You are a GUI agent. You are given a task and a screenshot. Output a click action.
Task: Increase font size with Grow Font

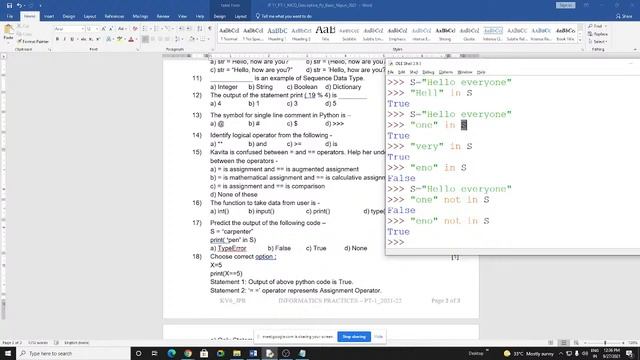[104, 29]
